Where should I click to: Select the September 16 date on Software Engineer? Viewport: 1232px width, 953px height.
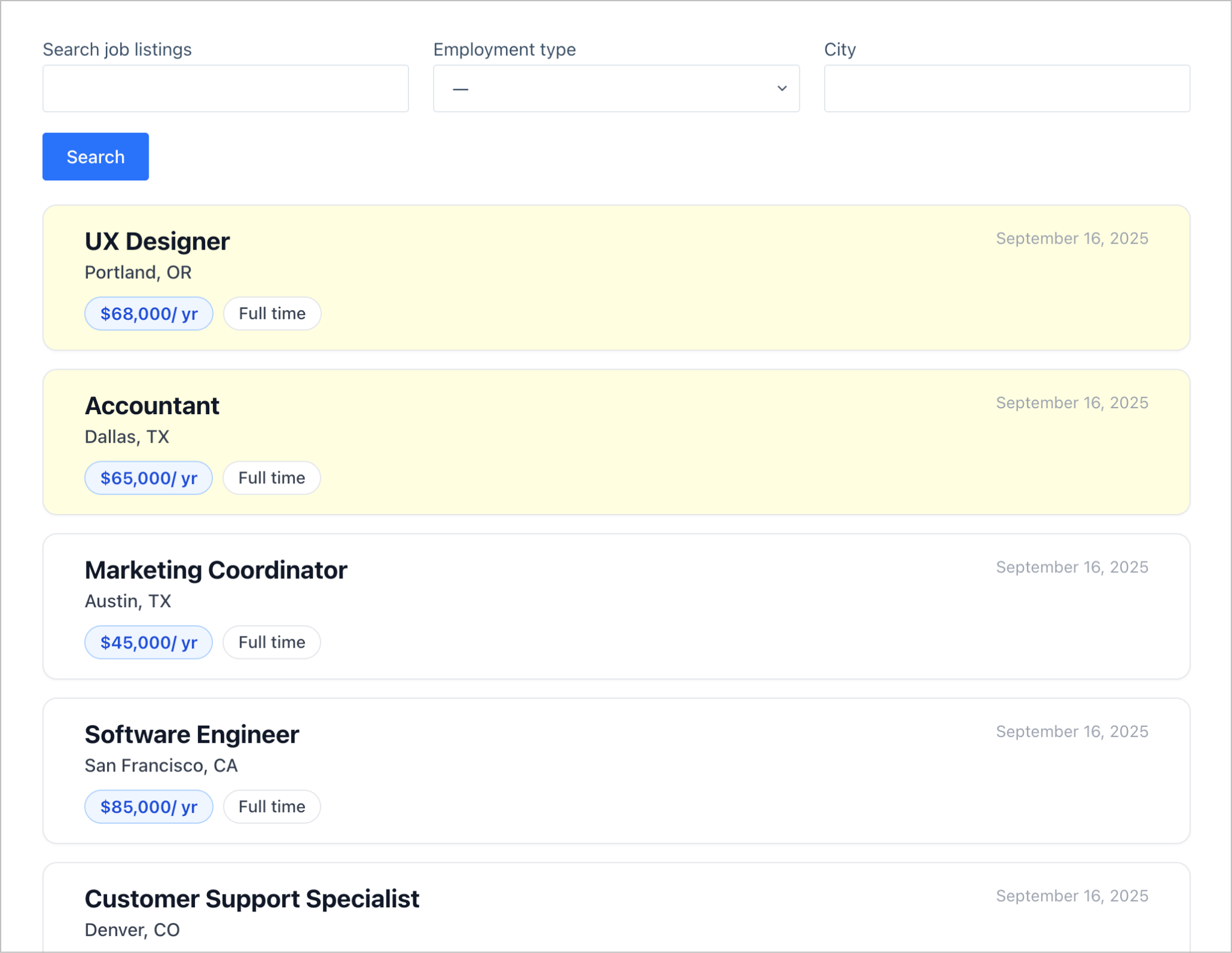1071,731
